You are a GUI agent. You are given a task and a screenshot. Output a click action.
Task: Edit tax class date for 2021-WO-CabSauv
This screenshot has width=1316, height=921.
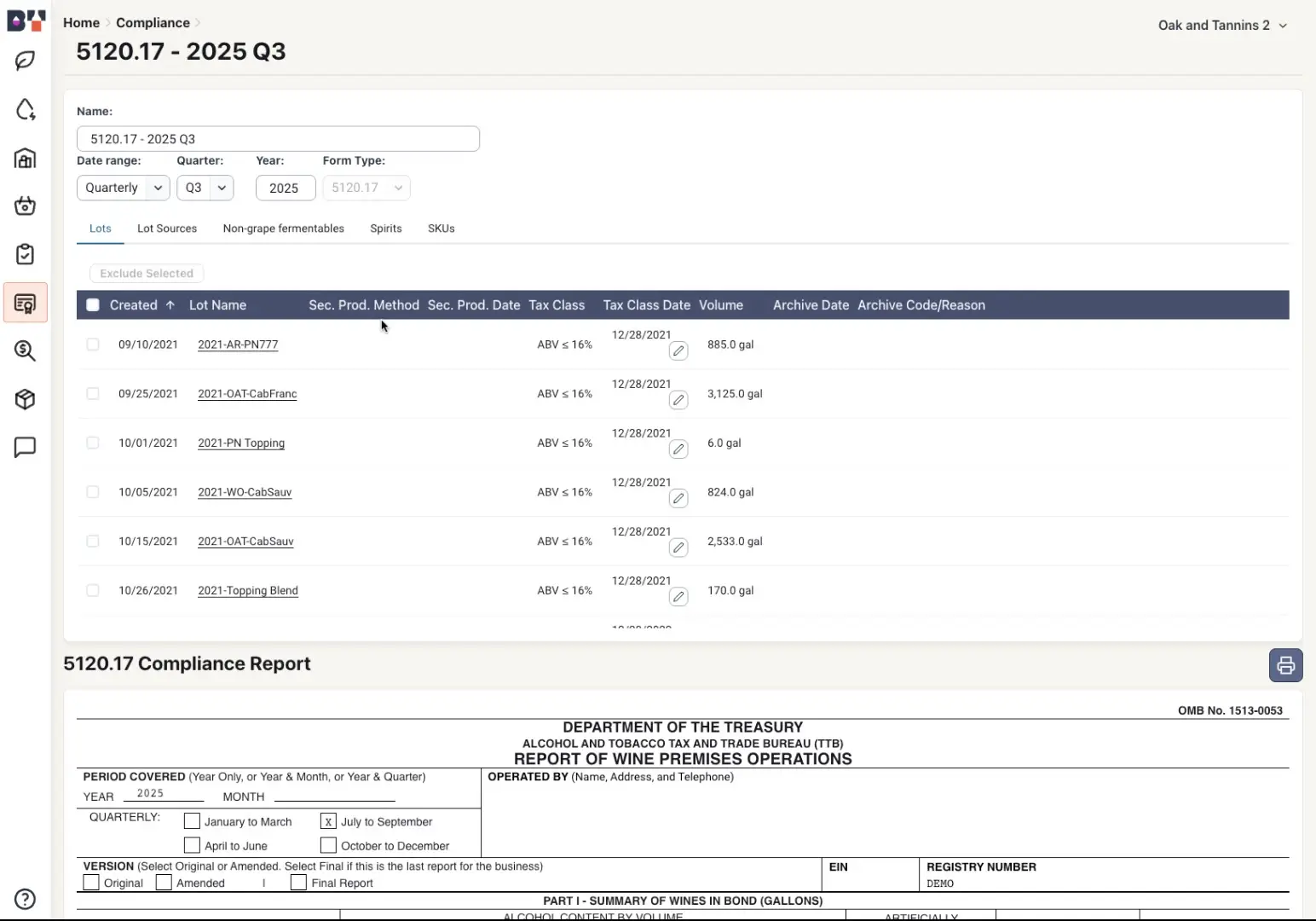click(x=678, y=498)
